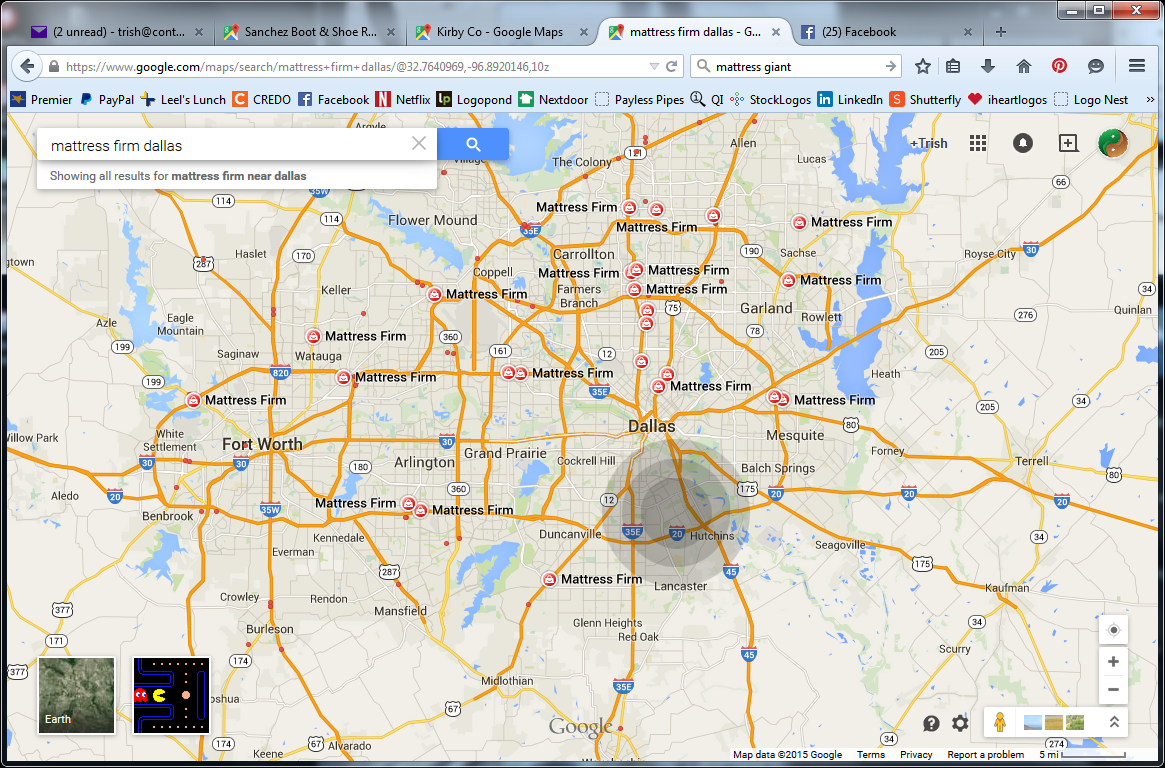Open the account profile avatar

[x=1113, y=143]
